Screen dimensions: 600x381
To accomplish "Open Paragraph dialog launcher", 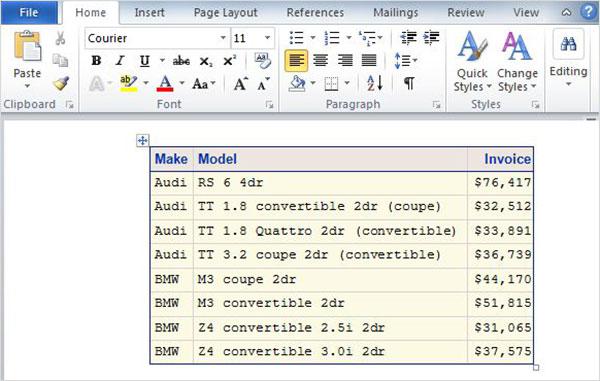I will coord(436,104).
